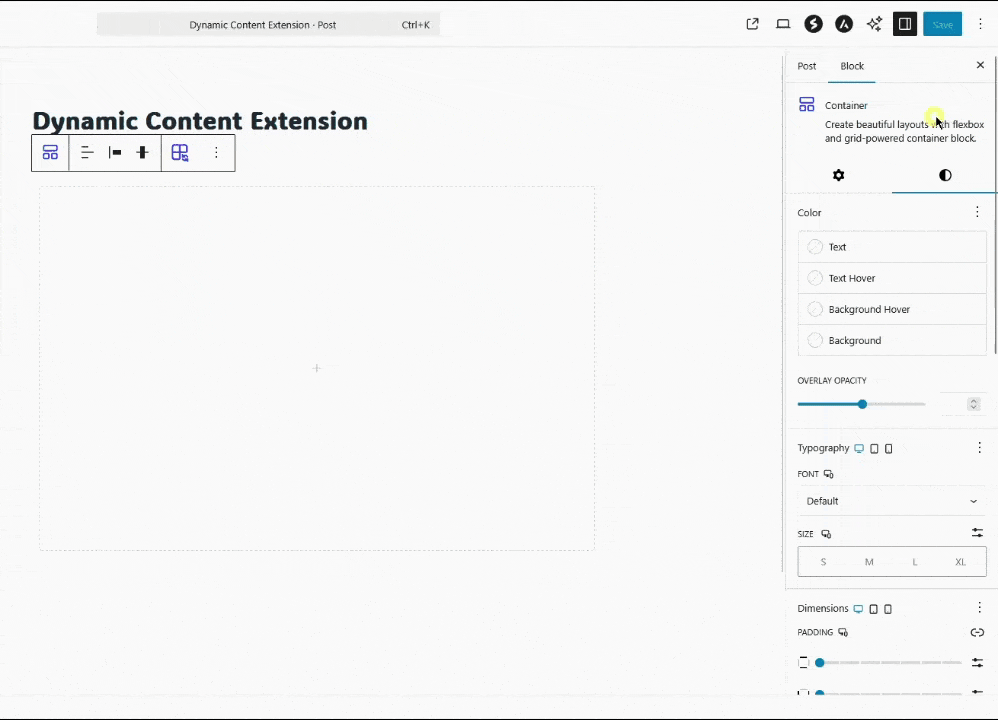Open block toolbar options (three dots)

click(216, 153)
